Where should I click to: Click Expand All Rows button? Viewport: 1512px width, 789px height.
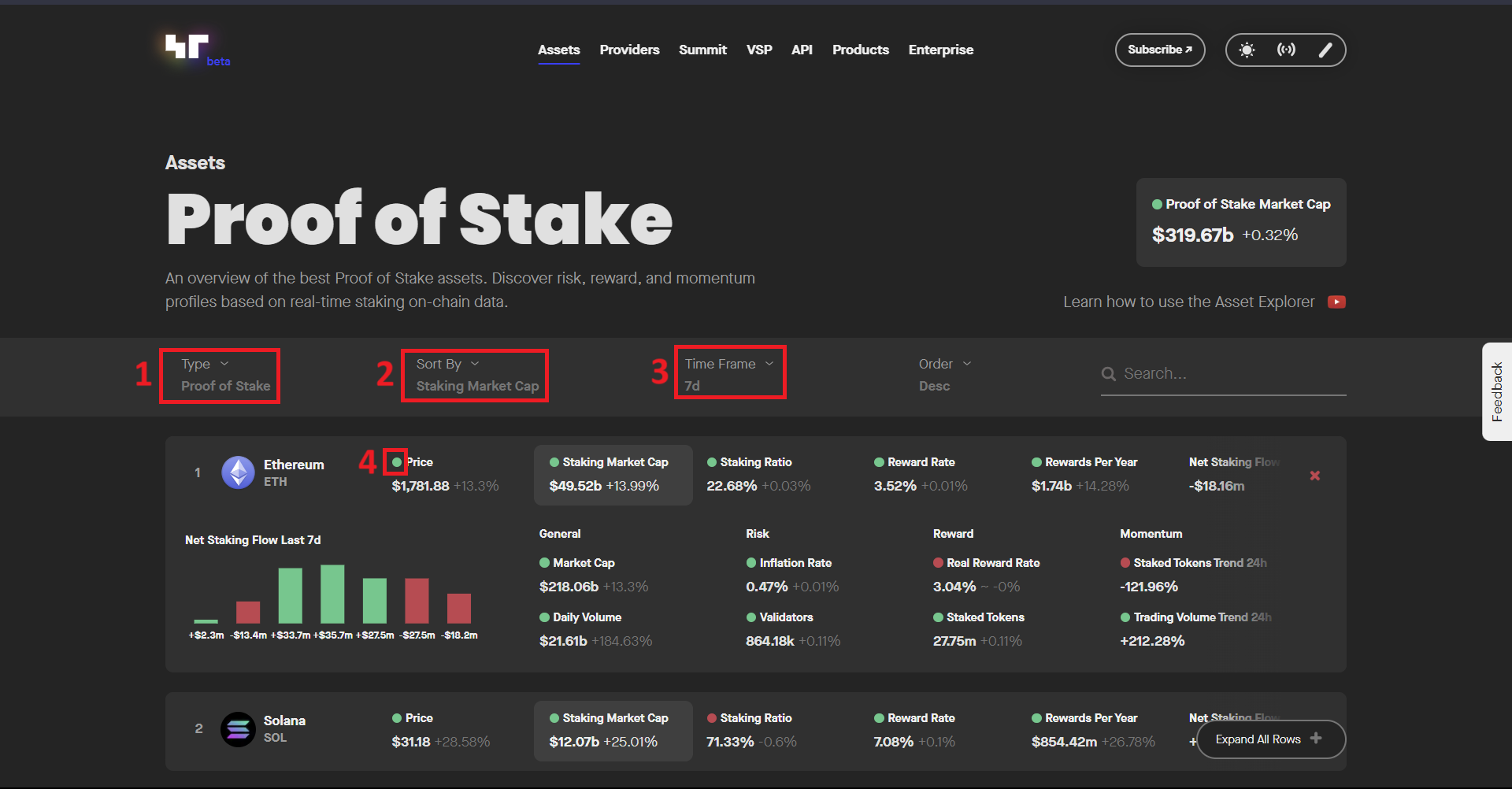click(1270, 739)
